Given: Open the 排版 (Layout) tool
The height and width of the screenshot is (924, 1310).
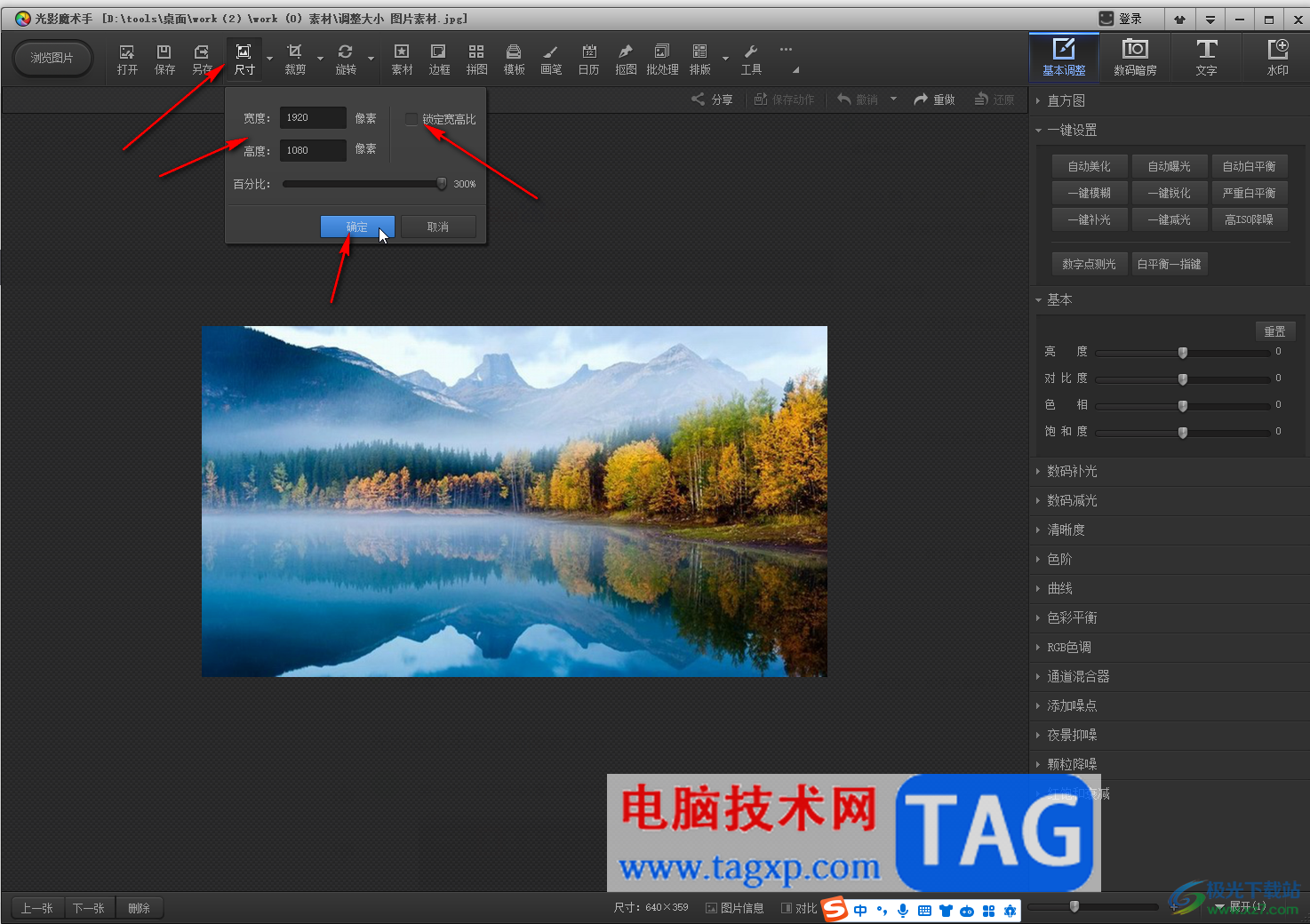Looking at the screenshot, I should (700, 60).
